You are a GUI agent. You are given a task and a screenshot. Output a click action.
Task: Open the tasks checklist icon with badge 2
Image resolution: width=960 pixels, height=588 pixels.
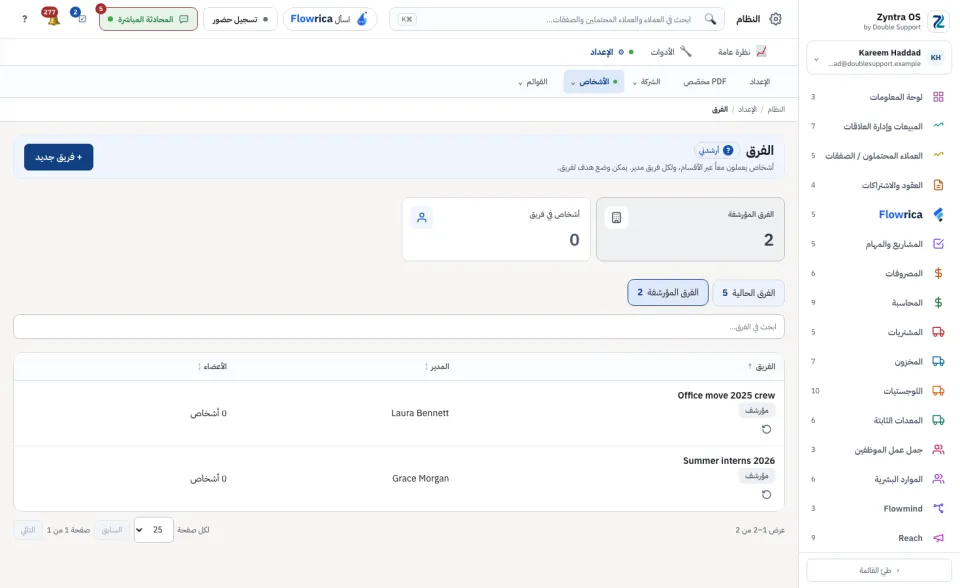(81, 18)
